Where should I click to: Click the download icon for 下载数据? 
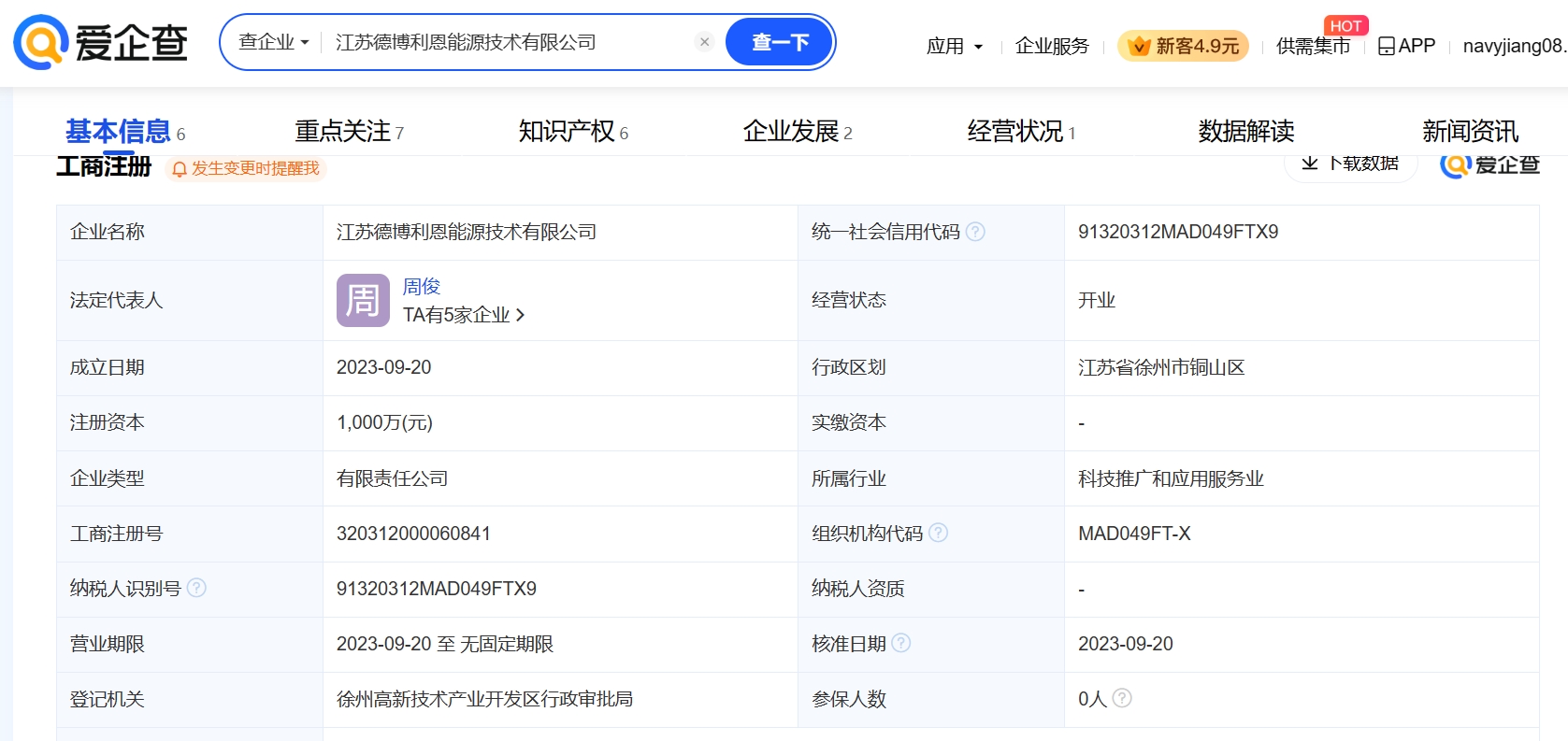(x=1310, y=164)
